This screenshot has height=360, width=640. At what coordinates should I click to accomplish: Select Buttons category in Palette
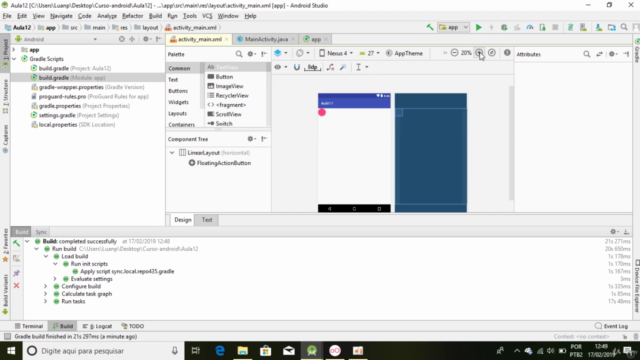pos(178,91)
